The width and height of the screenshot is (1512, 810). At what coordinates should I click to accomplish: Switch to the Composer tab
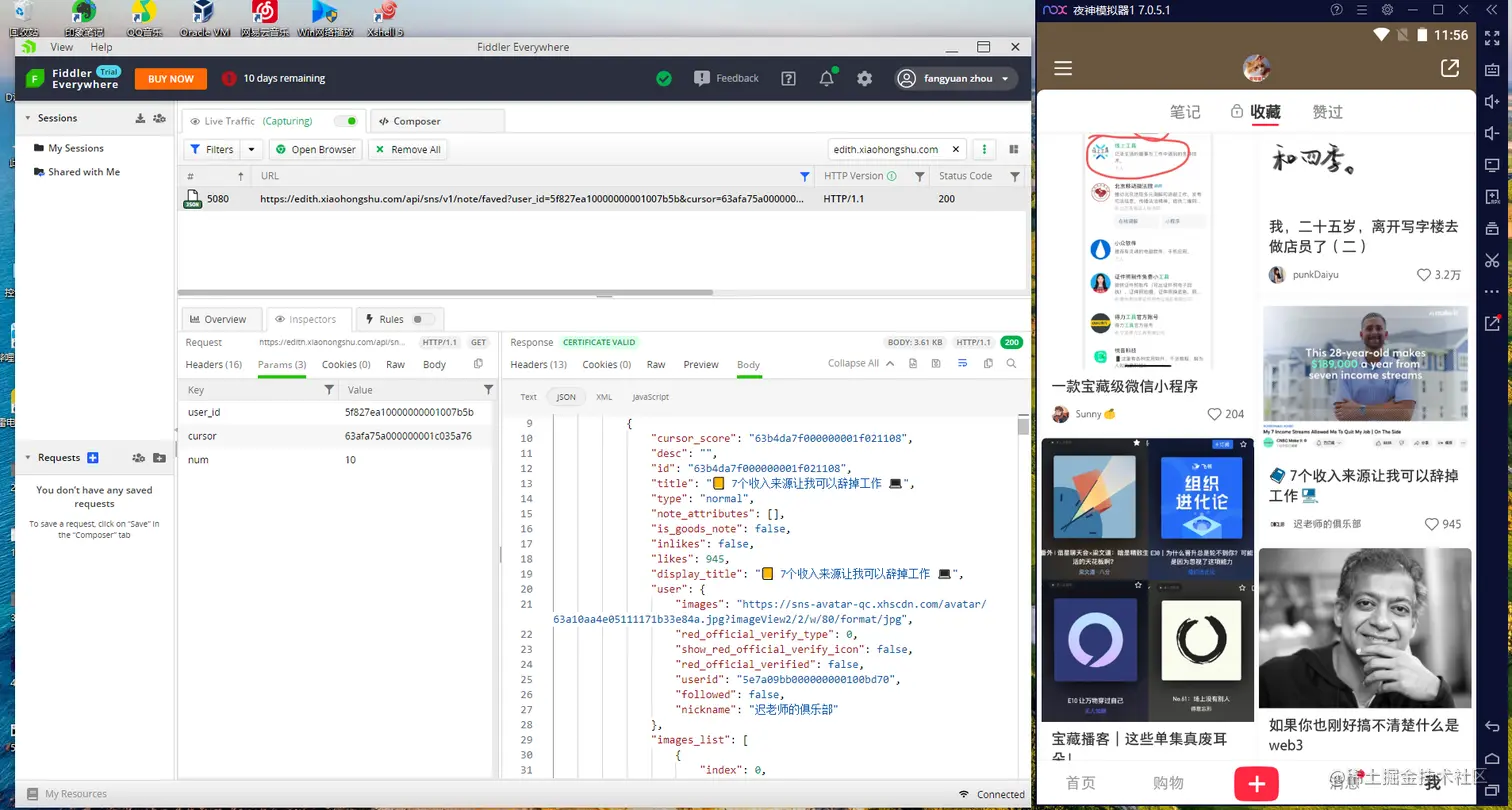[437, 121]
